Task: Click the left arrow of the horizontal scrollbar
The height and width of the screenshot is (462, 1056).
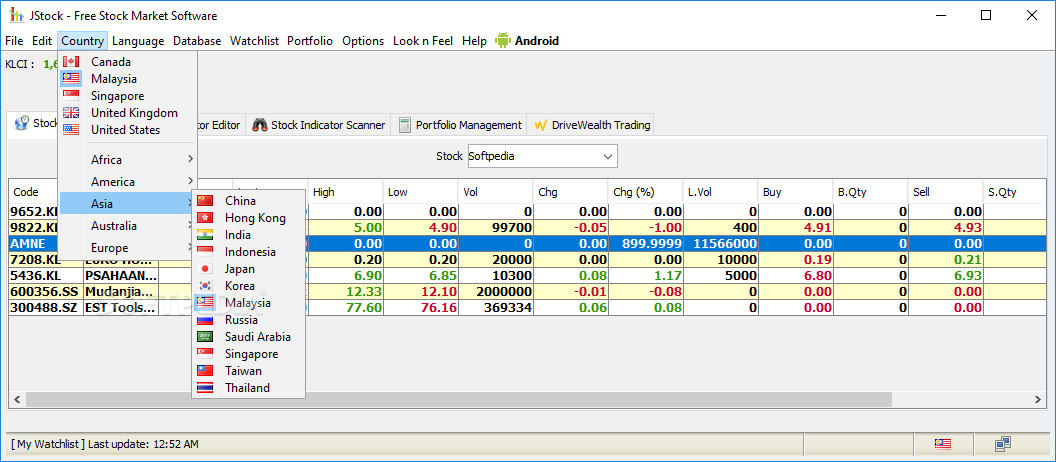Action: point(16,400)
